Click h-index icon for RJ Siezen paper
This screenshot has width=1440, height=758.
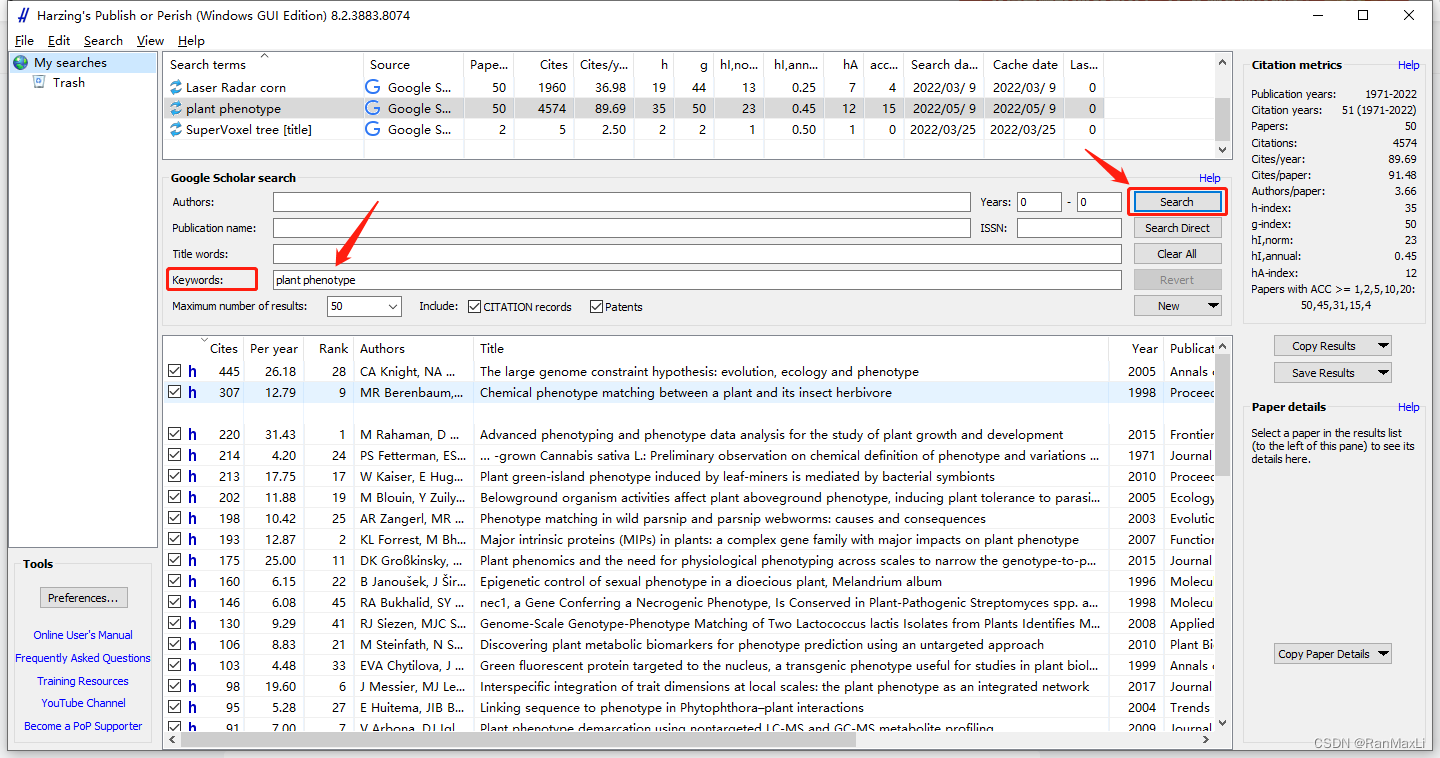click(x=192, y=624)
